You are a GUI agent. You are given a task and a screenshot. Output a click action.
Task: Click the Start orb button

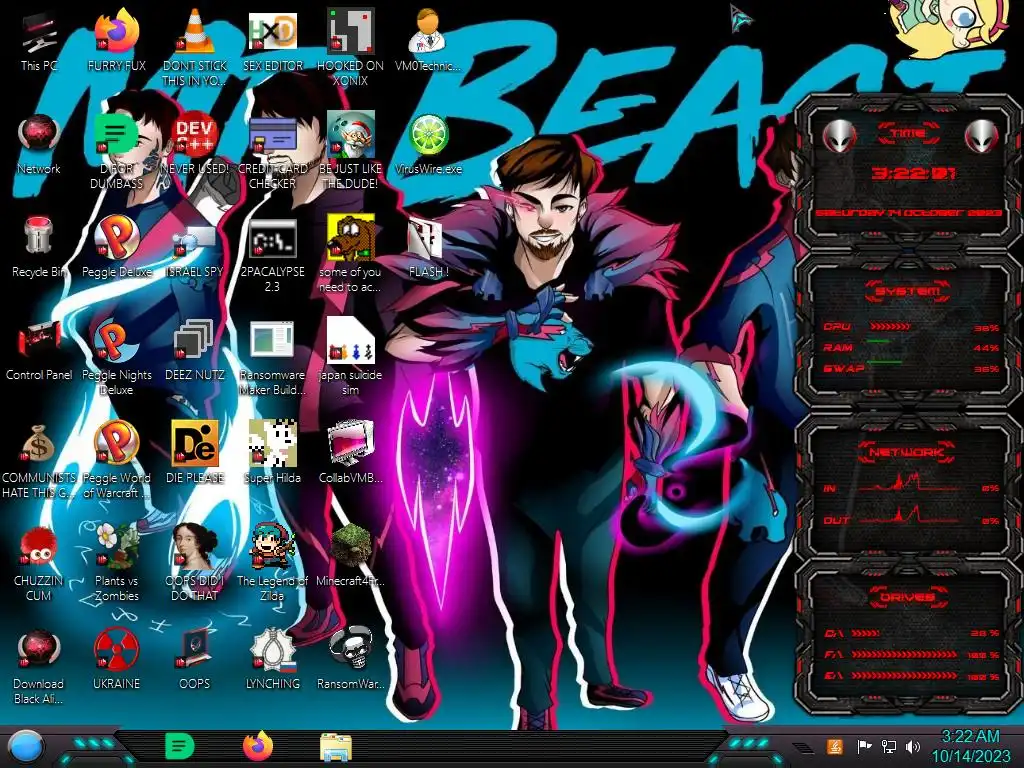tap(26, 747)
